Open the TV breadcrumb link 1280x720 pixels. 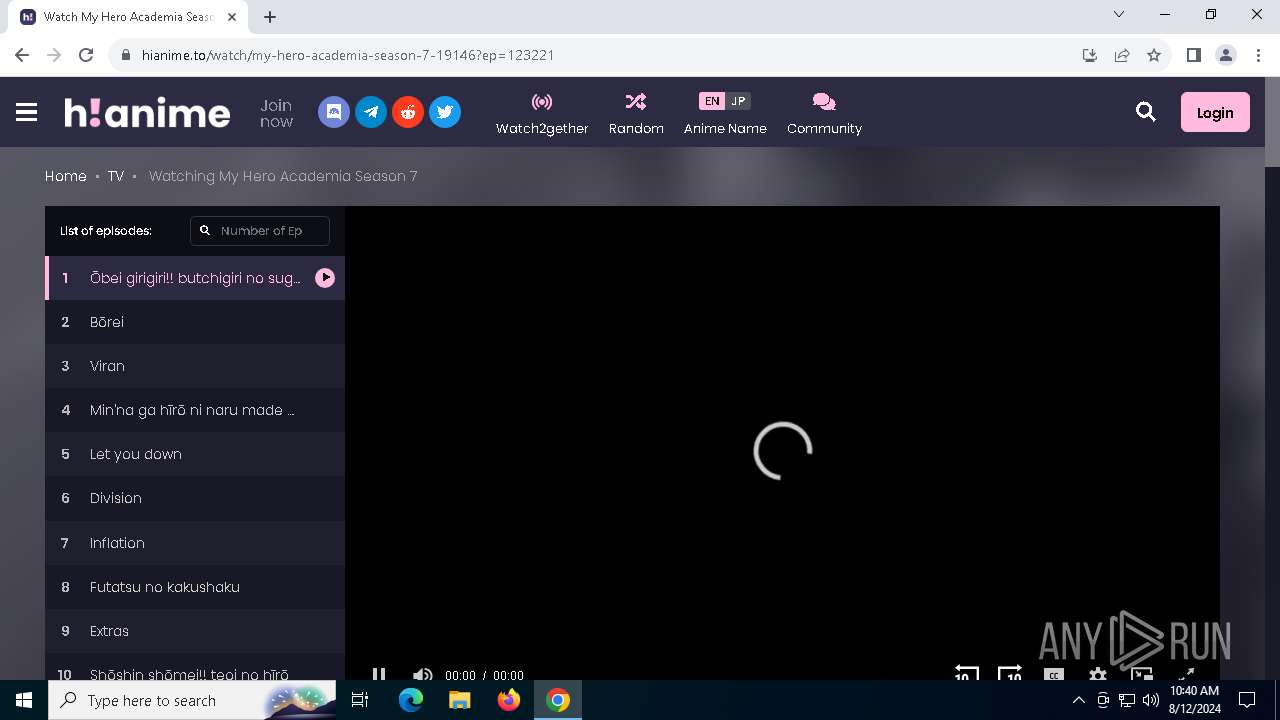[x=116, y=176]
